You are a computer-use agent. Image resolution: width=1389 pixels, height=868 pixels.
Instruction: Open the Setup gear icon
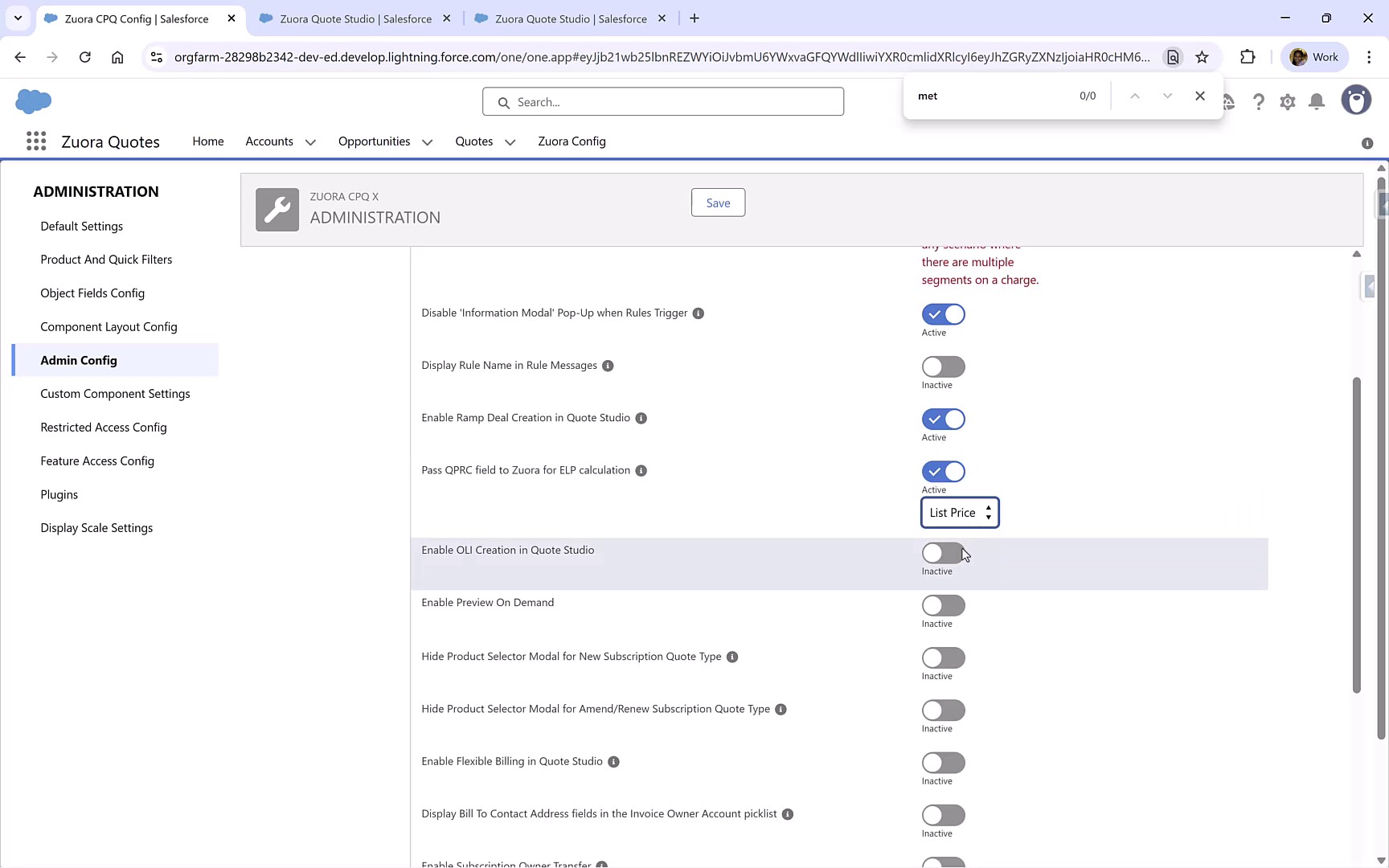point(1288,101)
